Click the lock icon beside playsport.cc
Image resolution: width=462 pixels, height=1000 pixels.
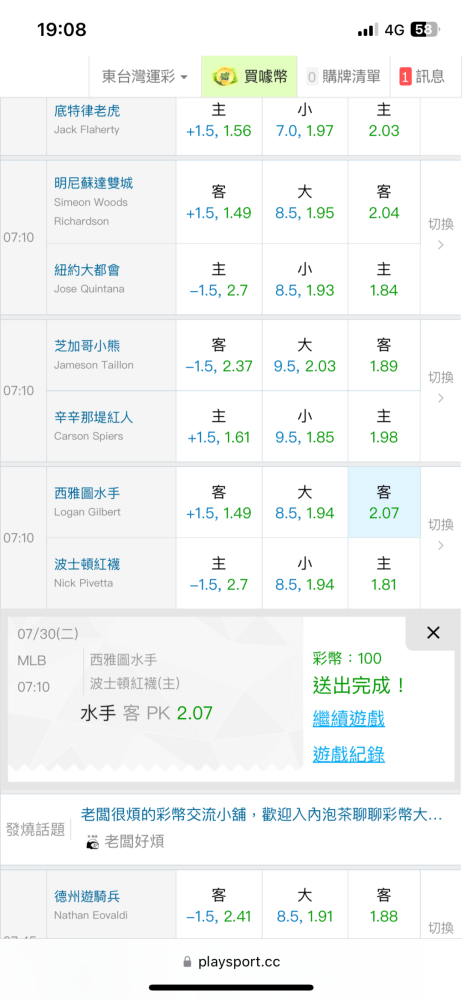pyautogui.click(x=187, y=962)
